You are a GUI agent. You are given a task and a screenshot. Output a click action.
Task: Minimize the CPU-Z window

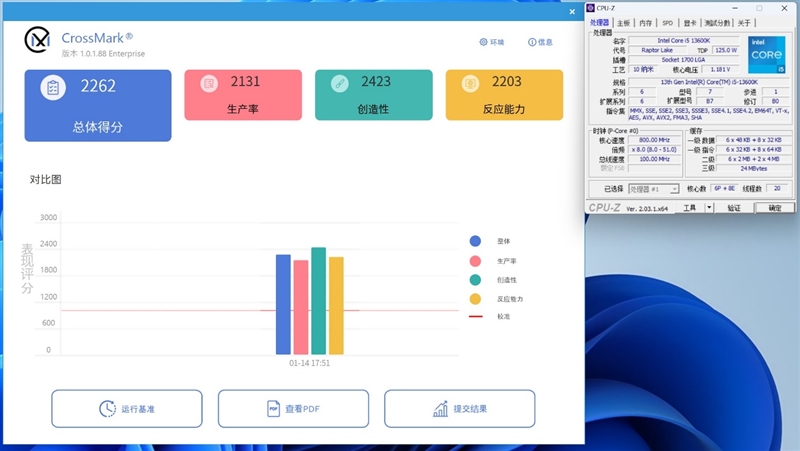(735, 8)
